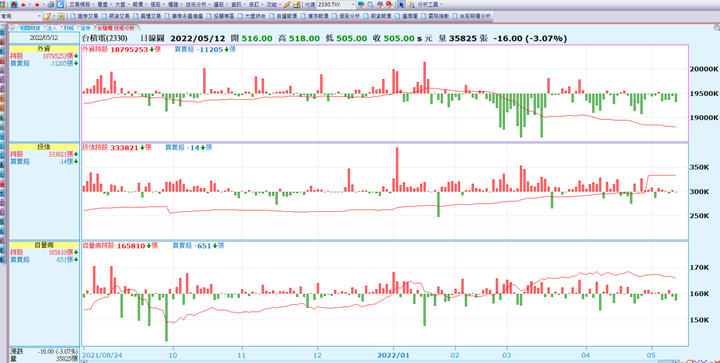Click the round collapse icon before 相關新聞

point(12,28)
